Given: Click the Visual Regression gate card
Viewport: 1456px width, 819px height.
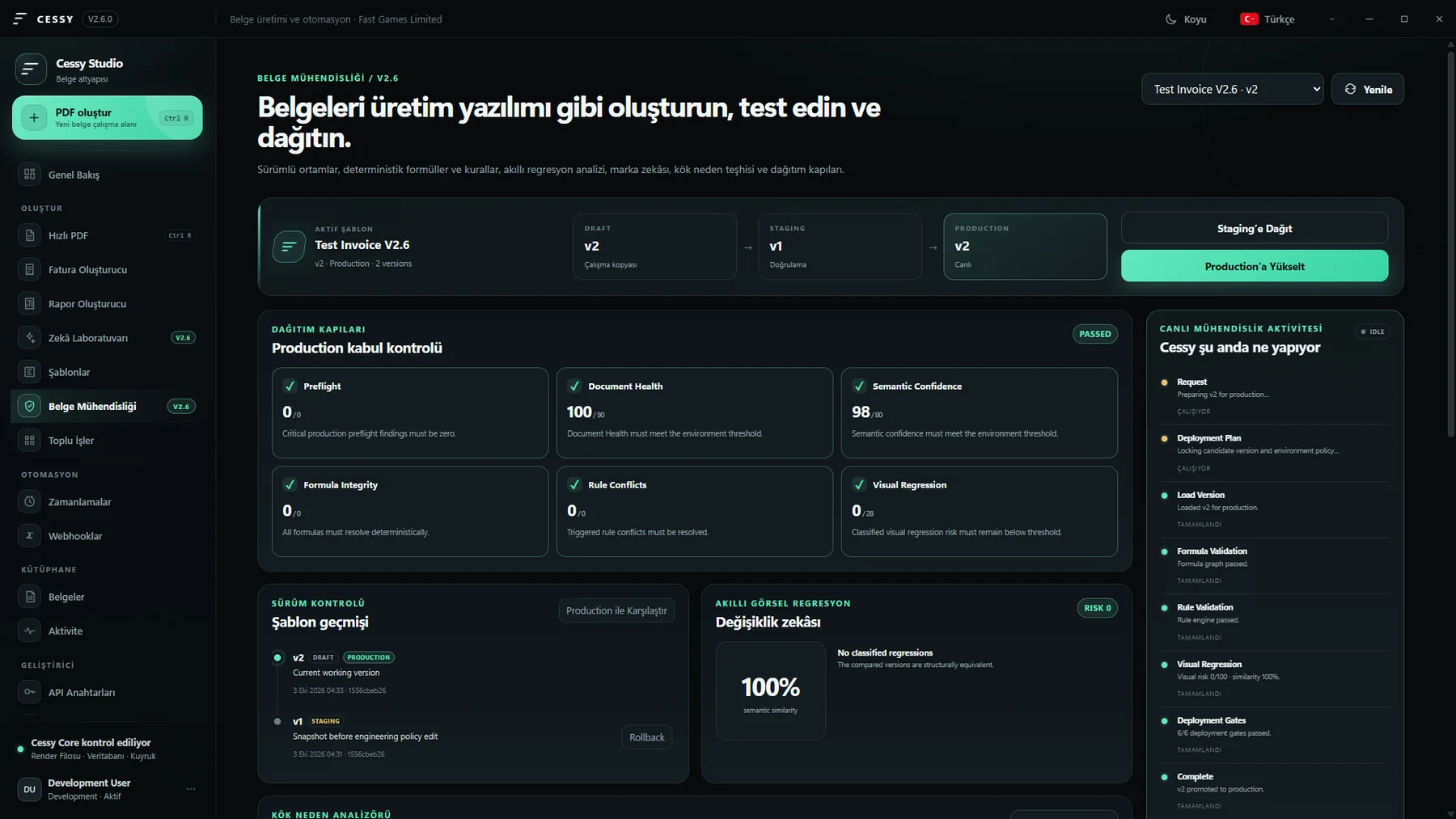Looking at the screenshot, I should pyautogui.click(x=980, y=512).
